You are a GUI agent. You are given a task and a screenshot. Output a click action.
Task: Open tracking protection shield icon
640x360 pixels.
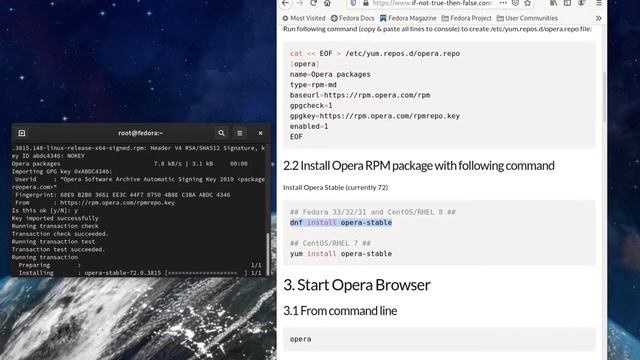coord(353,3)
